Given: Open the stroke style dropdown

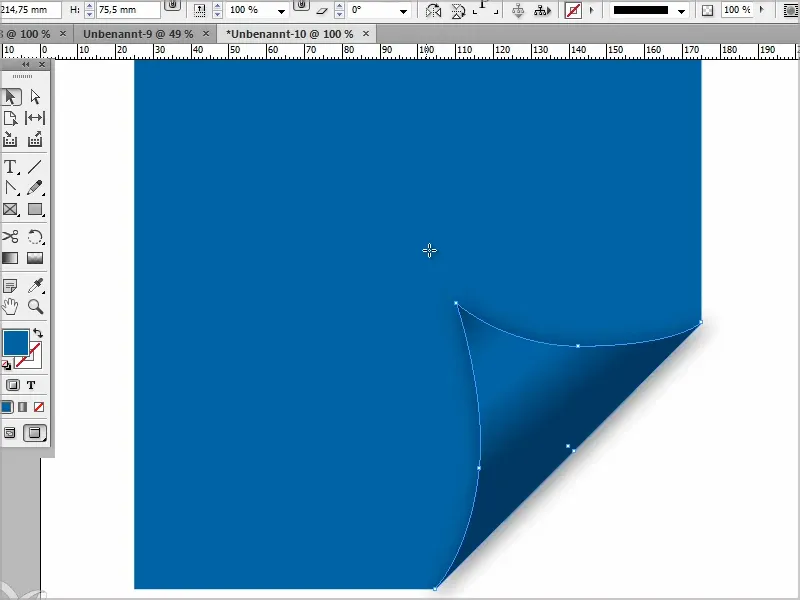Looking at the screenshot, I should (x=681, y=10).
